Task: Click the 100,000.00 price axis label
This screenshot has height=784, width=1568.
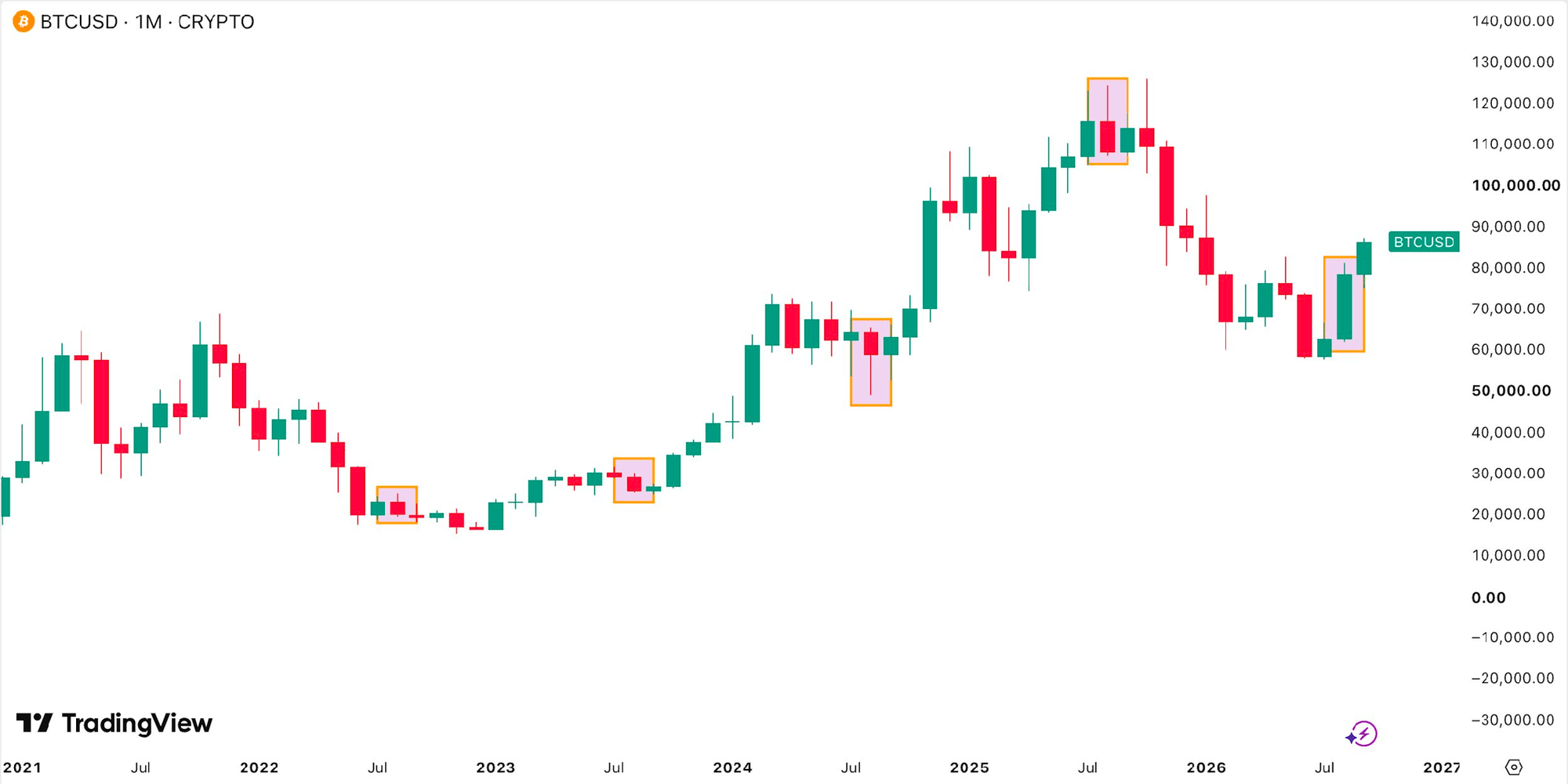Action: 1515,185
